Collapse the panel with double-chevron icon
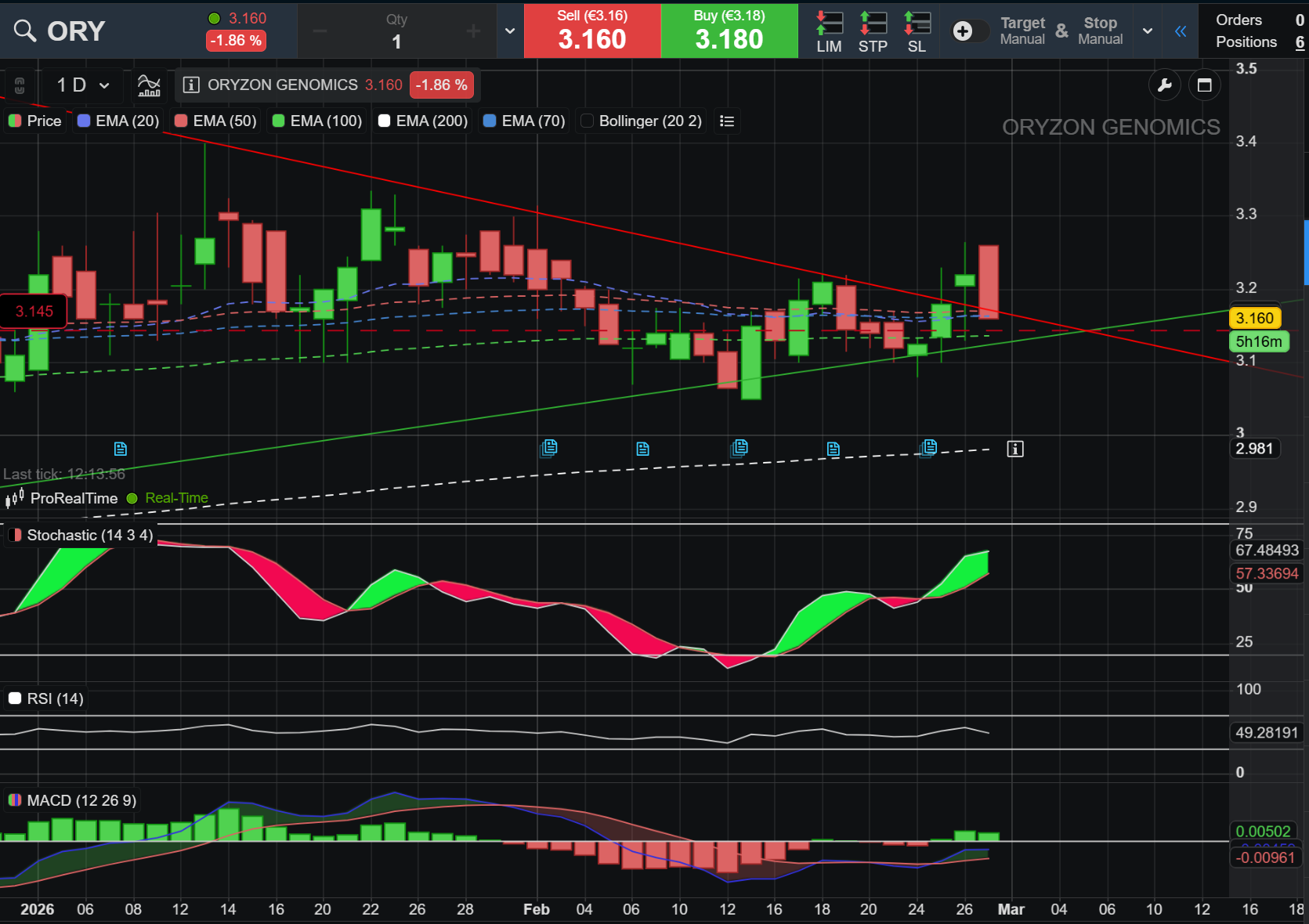The width and height of the screenshot is (1309, 924). (x=1181, y=31)
